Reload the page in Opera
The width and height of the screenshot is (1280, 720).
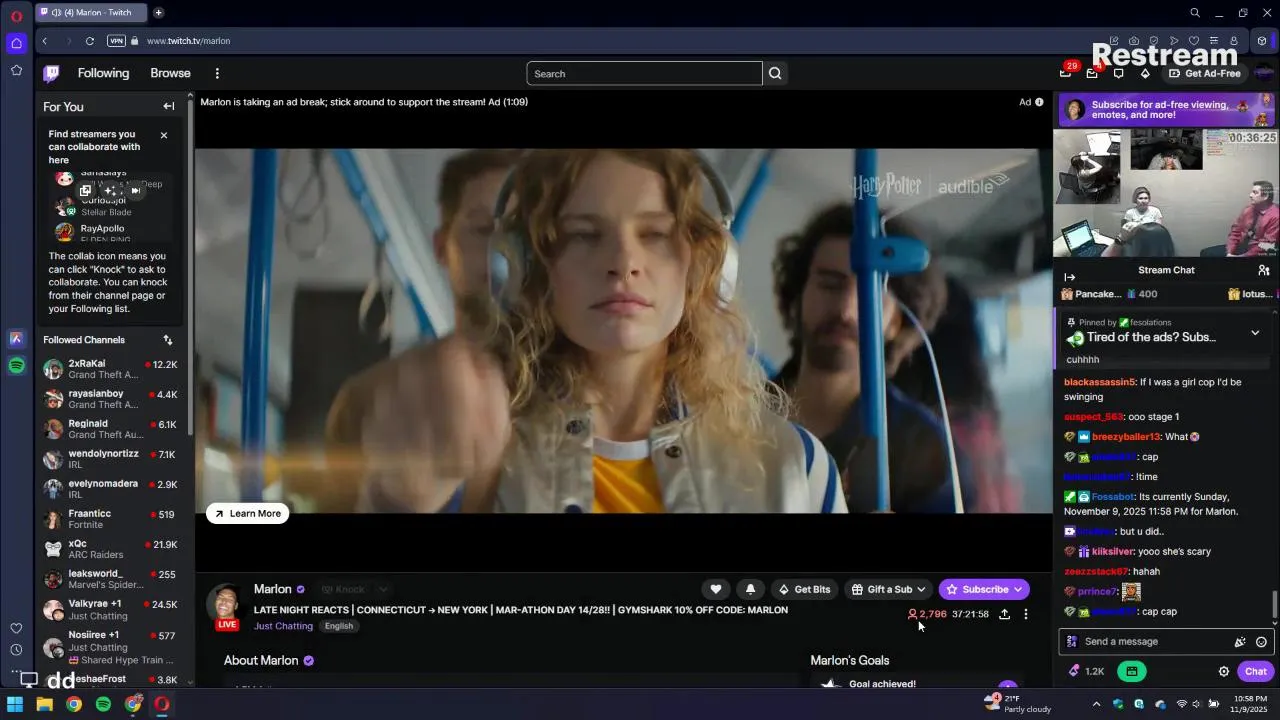click(x=90, y=41)
